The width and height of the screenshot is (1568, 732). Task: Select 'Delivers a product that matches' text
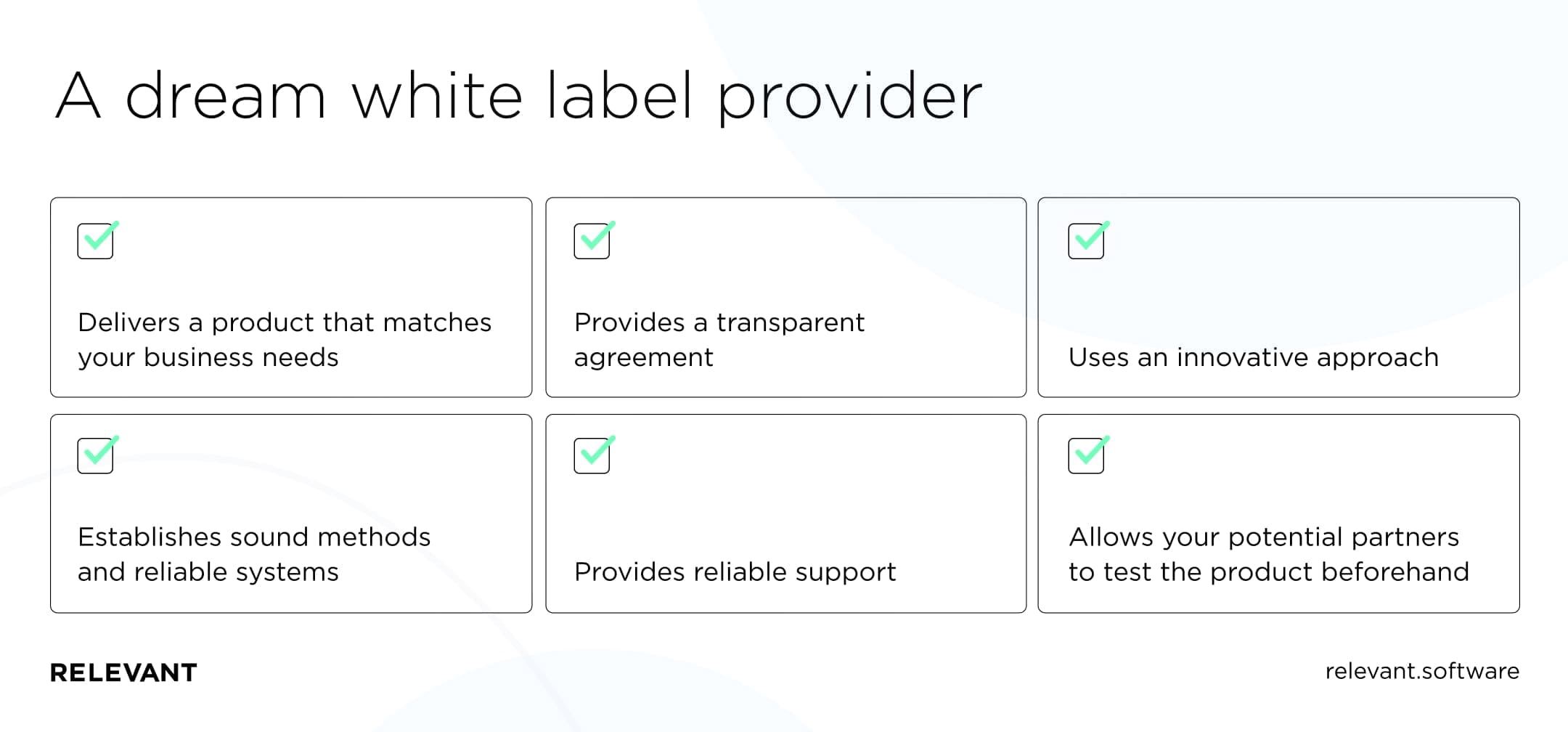coord(285,322)
